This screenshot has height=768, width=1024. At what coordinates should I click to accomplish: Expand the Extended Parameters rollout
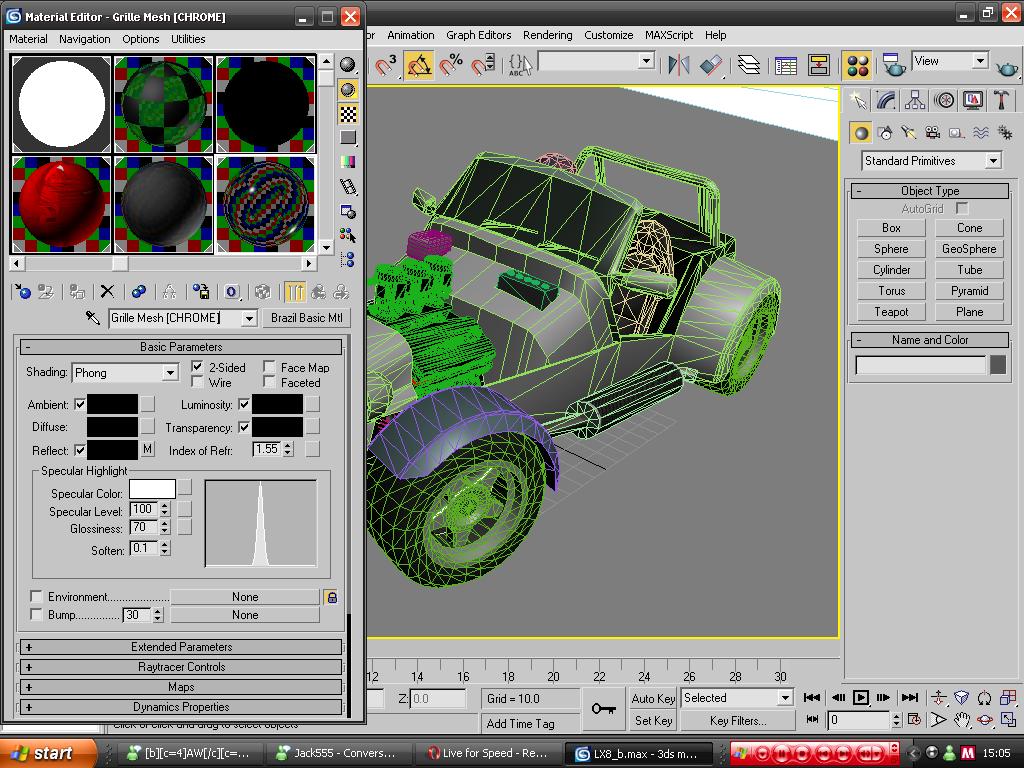pyautogui.click(x=181, y=647)
